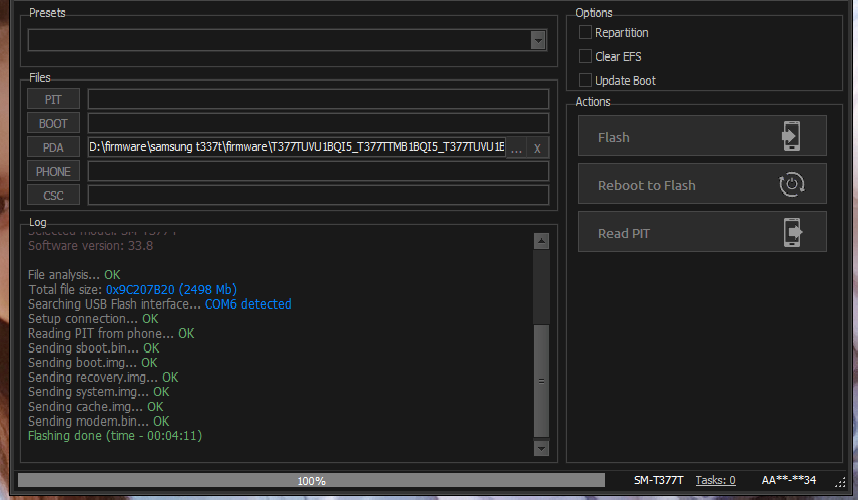Click log scrollbar down arrow
Image resolution: width=858 pixels, height=500 pixels.
(541, 449)
